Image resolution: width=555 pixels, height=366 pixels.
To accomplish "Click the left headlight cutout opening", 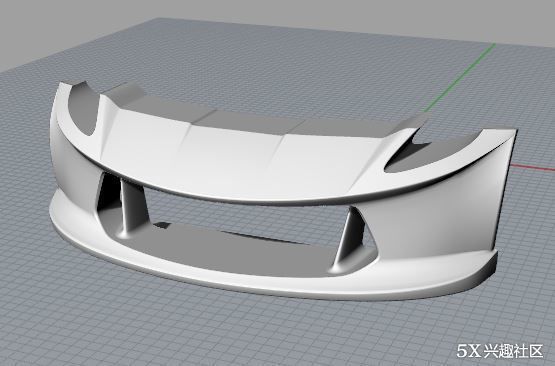I will [82, 110].
